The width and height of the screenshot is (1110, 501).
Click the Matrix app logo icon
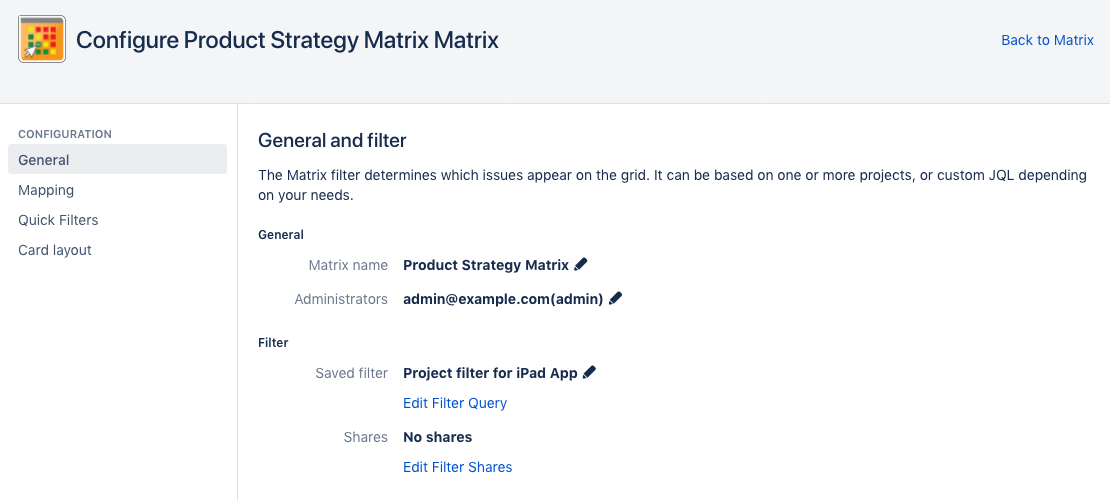(42, 39)
